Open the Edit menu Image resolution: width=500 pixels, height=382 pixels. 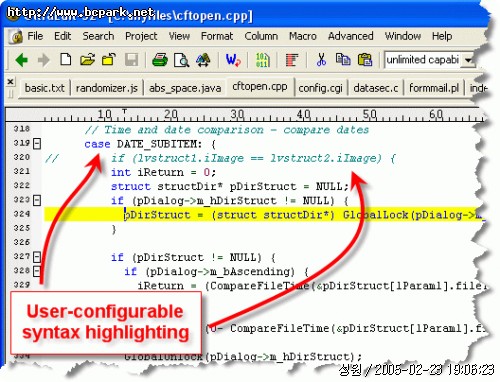coord(62,36)
